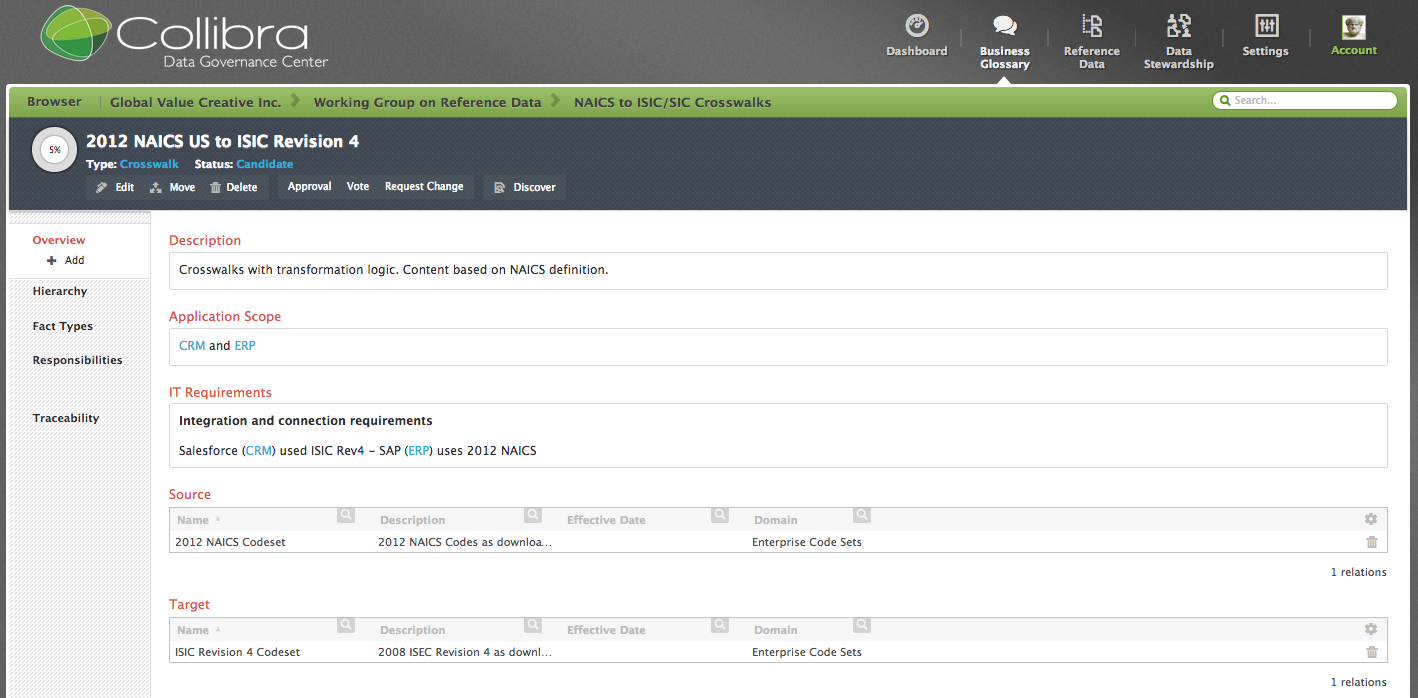This screenshot has width=1418, height=698.
Task: Select the Hierarchy sidebar tab
Action: point(60,291)
